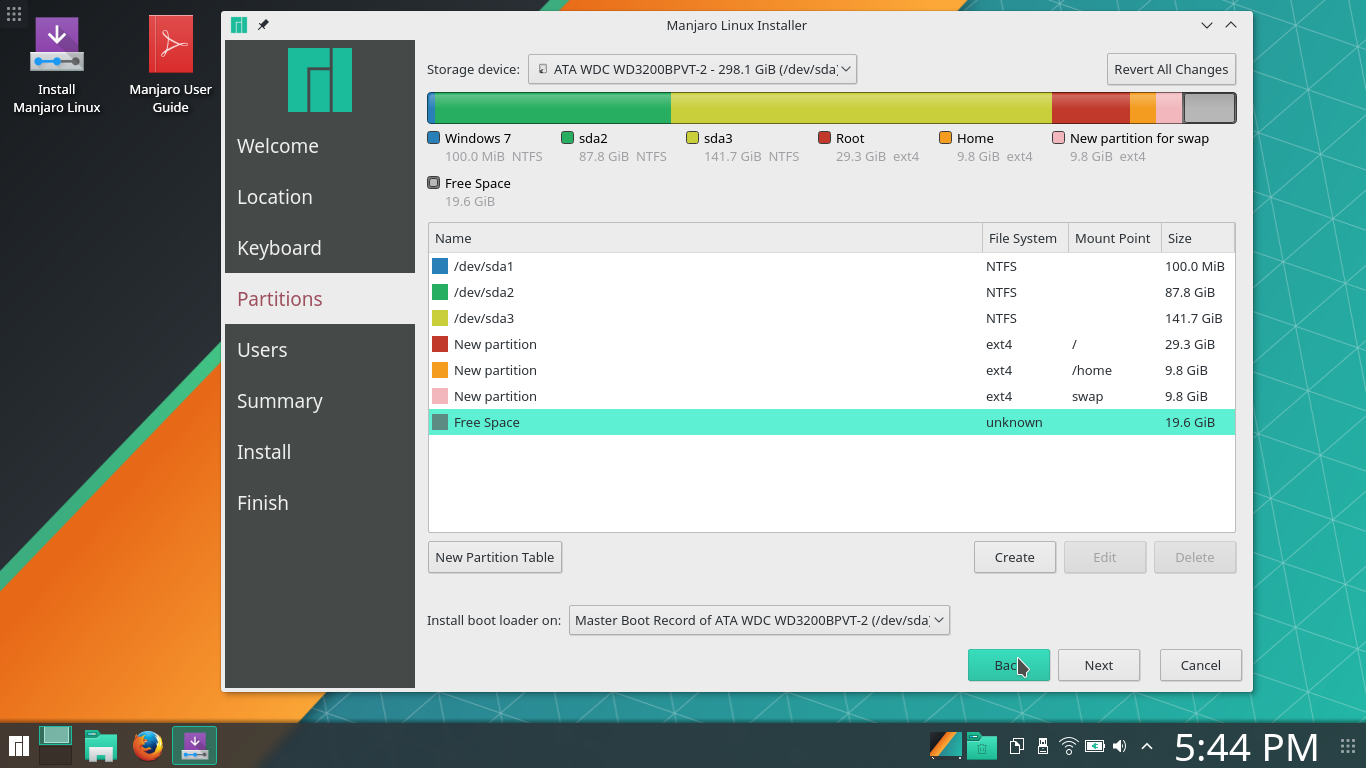Open the file manager icon on the taskbar
The width and height of the screenshot is (1366, 768).
[100, 745]
